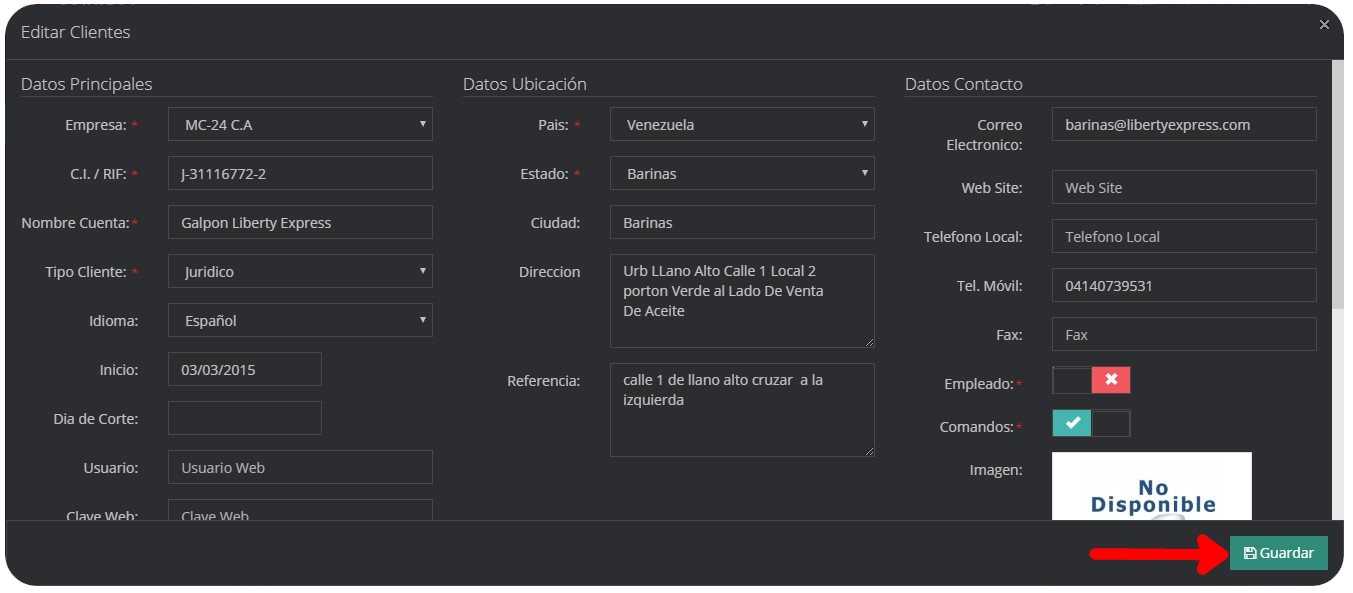Click the Tel. Móvil input field
Screen dimensions: 1353x593
pyautogui.click(x=1184, y=285)
